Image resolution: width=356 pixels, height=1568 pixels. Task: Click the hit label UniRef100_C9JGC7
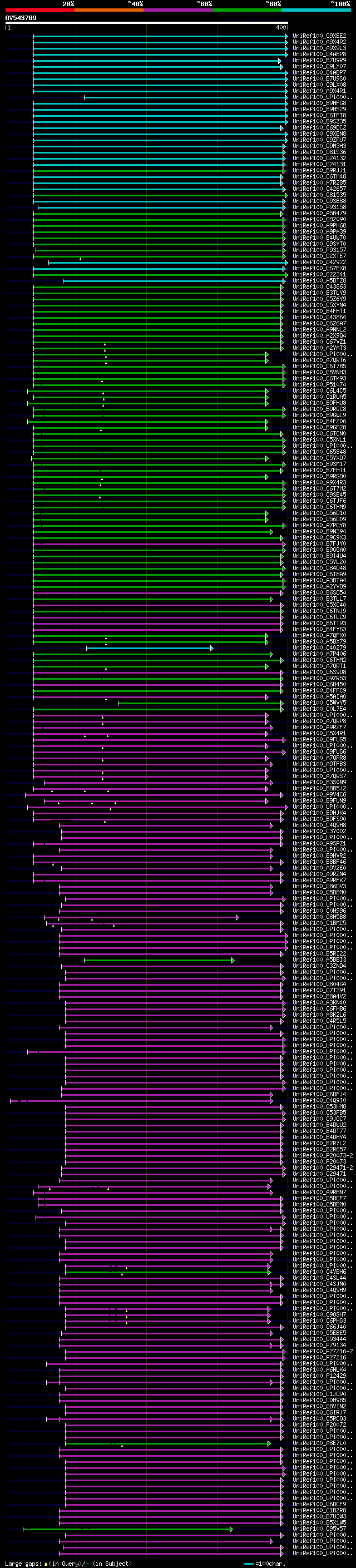[319, 1119]
